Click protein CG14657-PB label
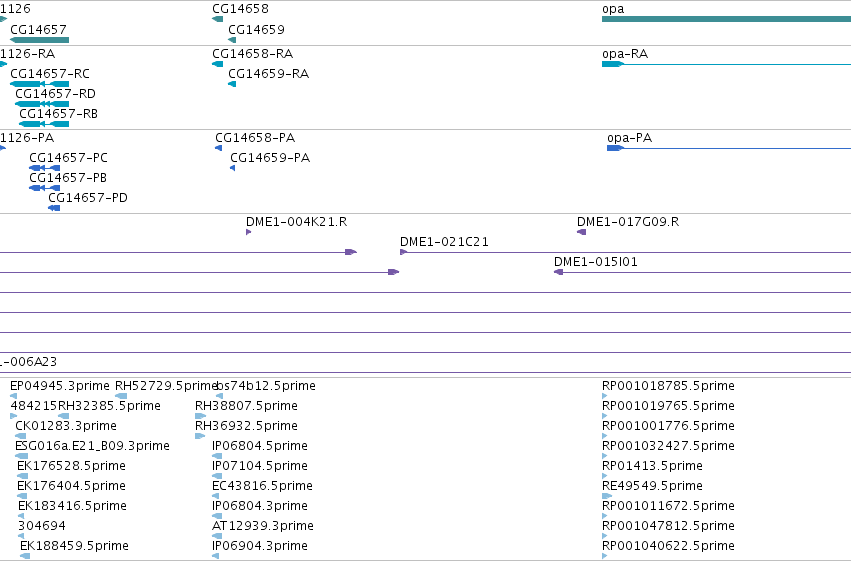The height and width of the screenshot is (561, 851). (x=68, y=177)
